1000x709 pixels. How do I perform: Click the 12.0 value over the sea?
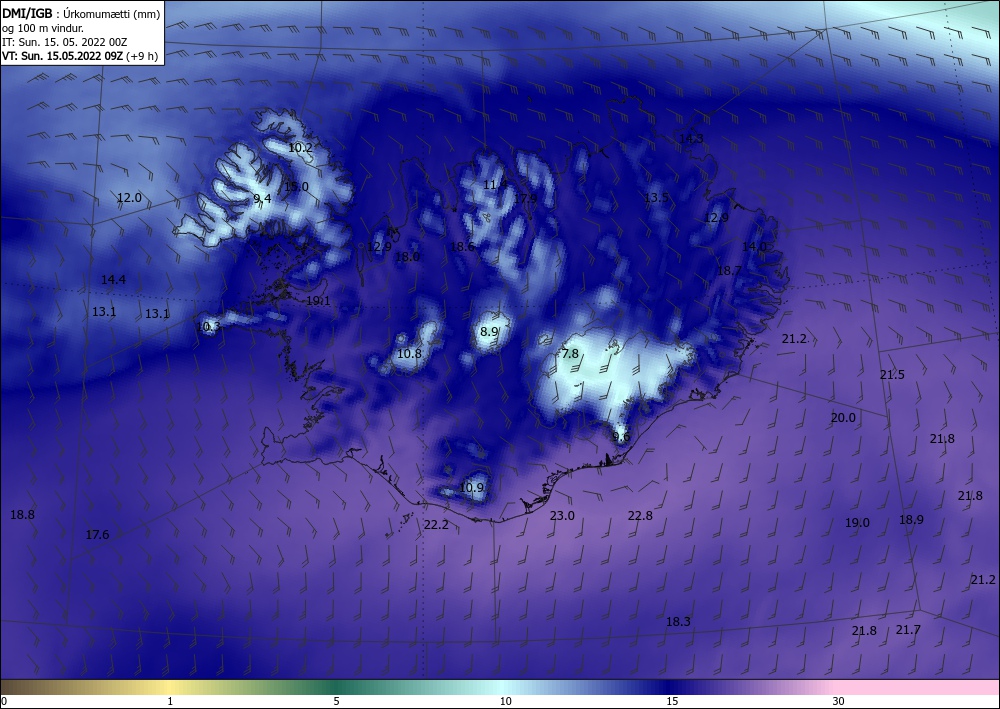pos(129,198)
